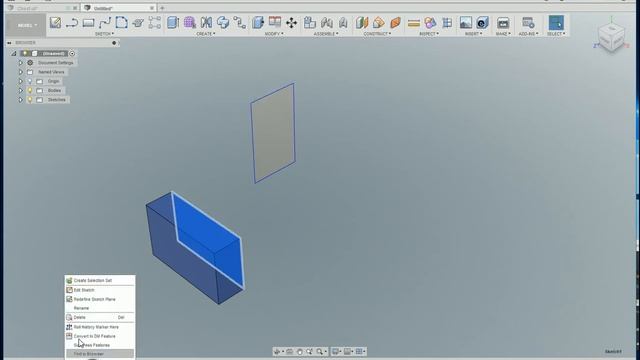640x360 pixels.
Task: Select the Stop Sketch icon
Action: [x=138, y=23]
